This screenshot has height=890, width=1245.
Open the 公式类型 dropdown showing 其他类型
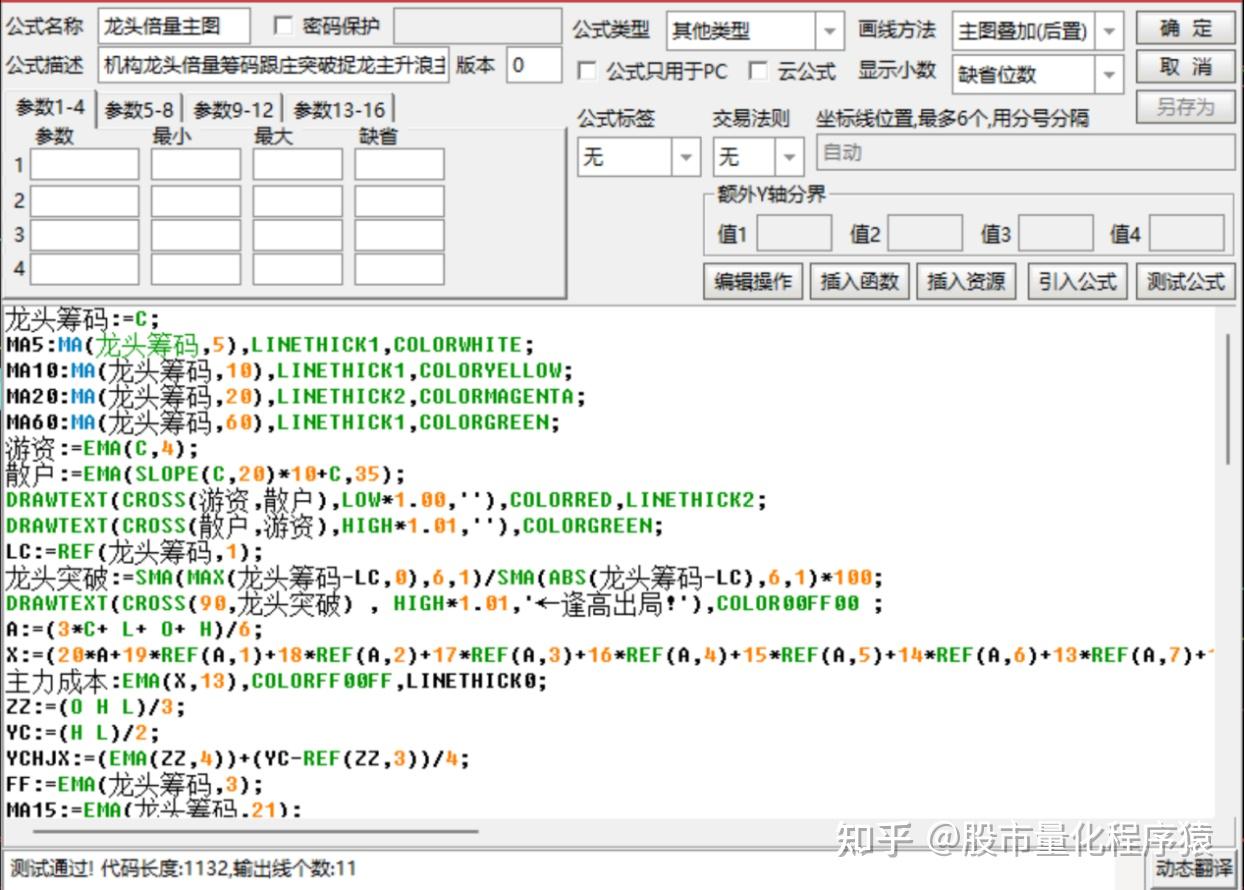click(830, 31)
